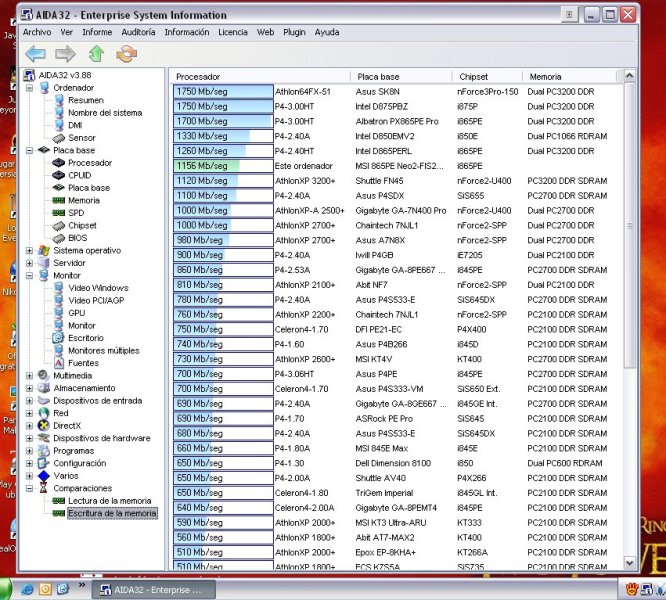Click the AIDA32 v3.88 root icon
666x600 pixels.
click(x=29, y=75)
